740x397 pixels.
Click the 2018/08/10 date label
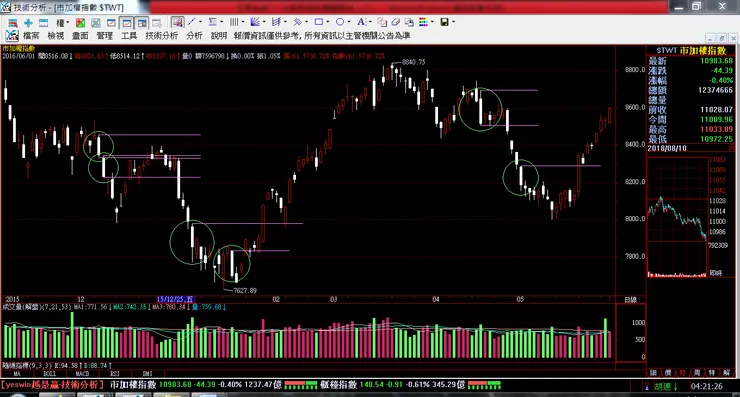coord(667,148)
